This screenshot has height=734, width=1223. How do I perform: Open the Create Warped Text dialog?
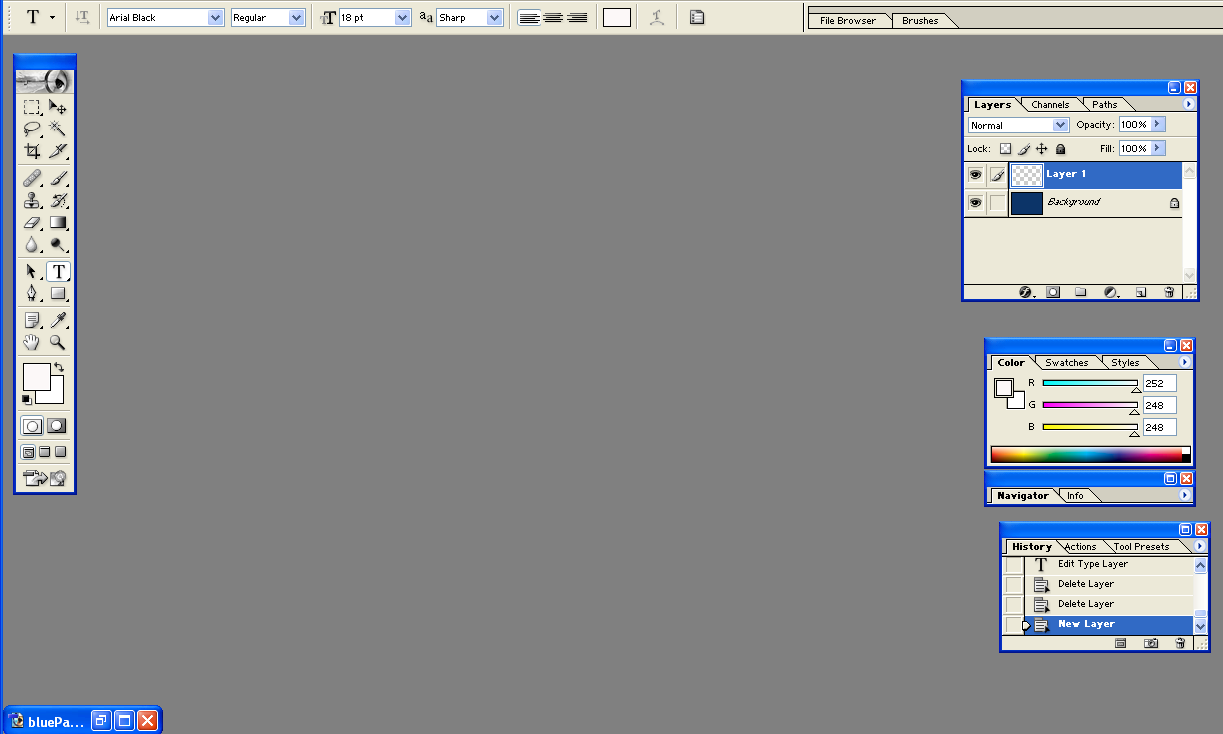click(657, 17)
